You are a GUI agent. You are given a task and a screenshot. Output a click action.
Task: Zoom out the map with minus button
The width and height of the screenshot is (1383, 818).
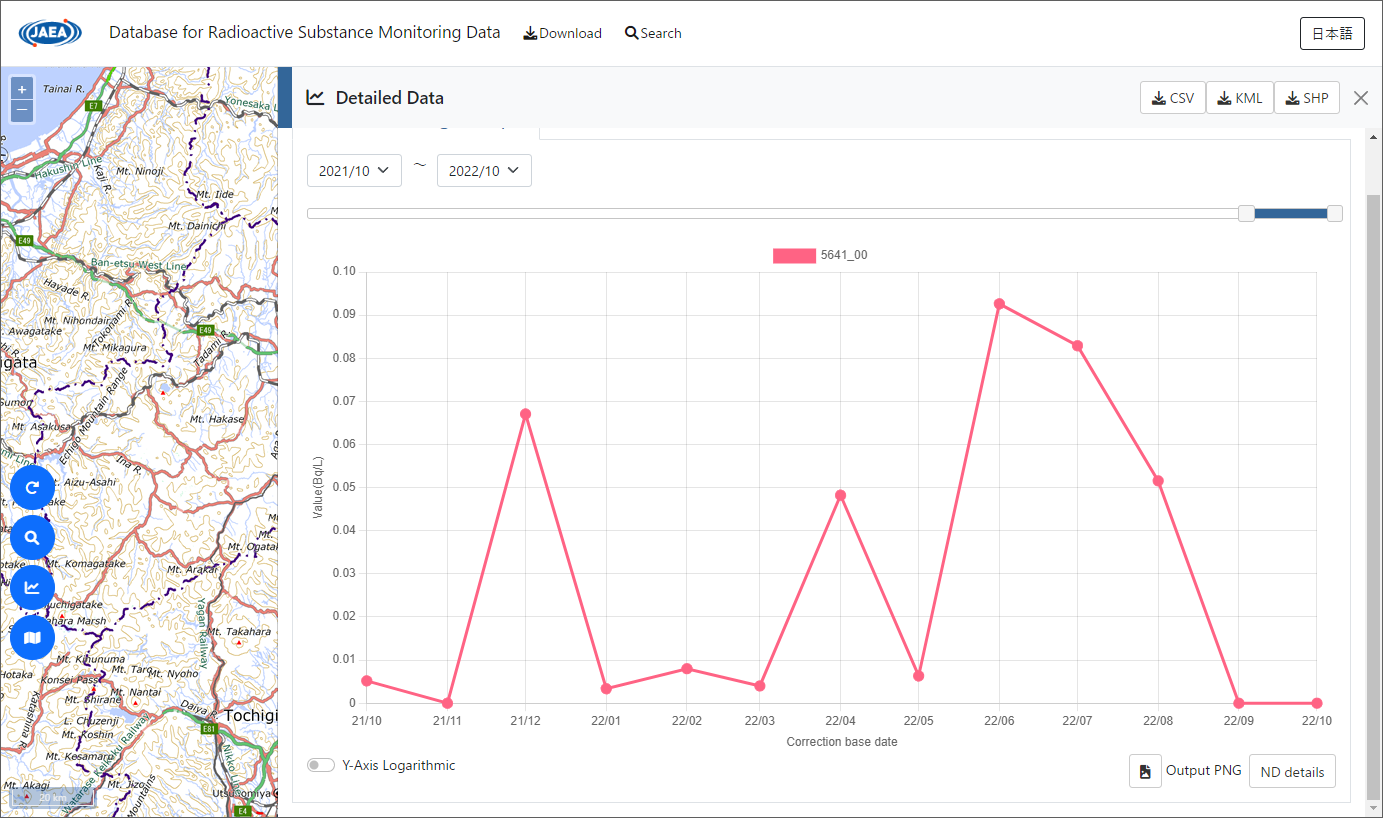22,110
